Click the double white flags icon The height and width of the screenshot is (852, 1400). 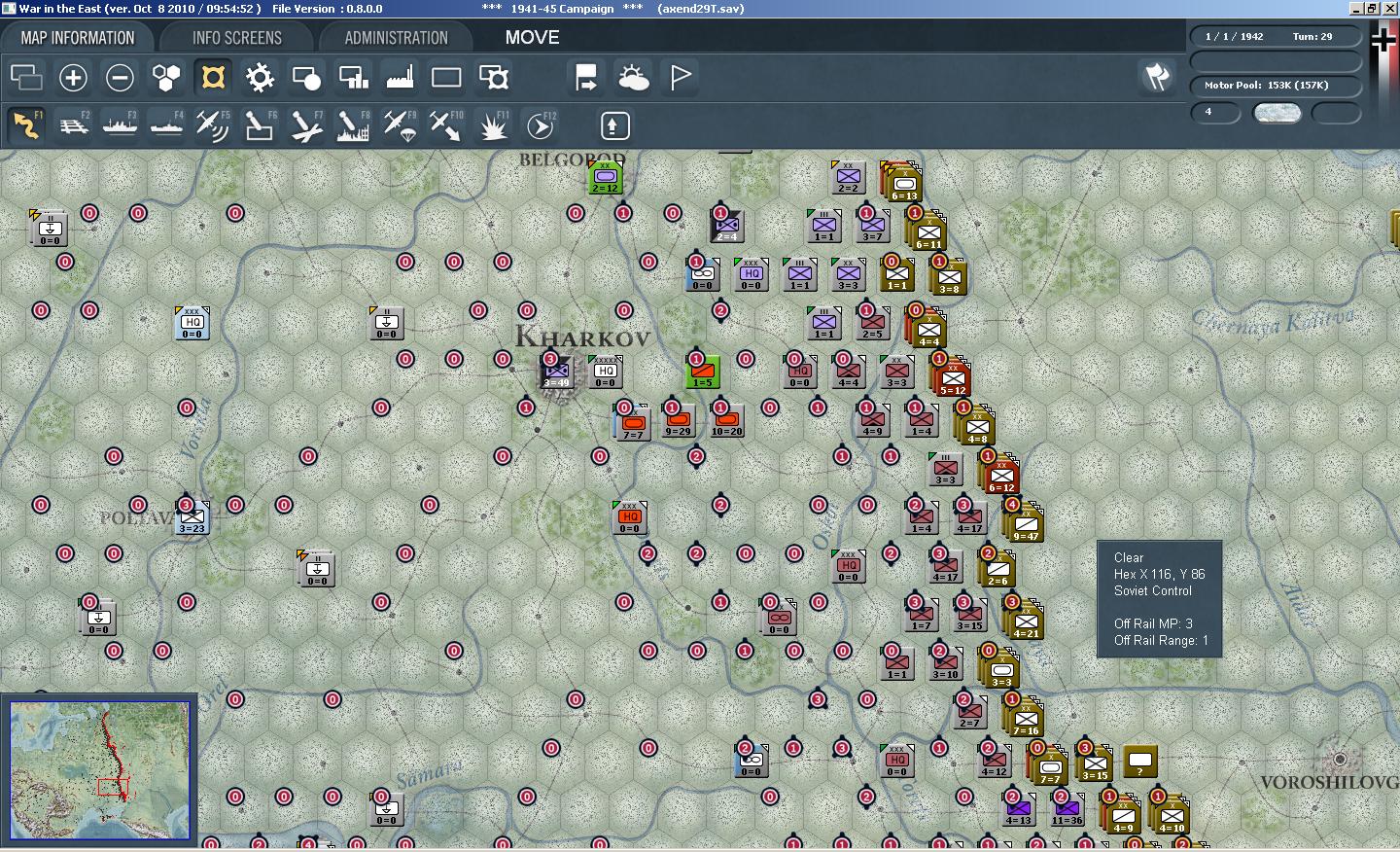click(1156, 77)
